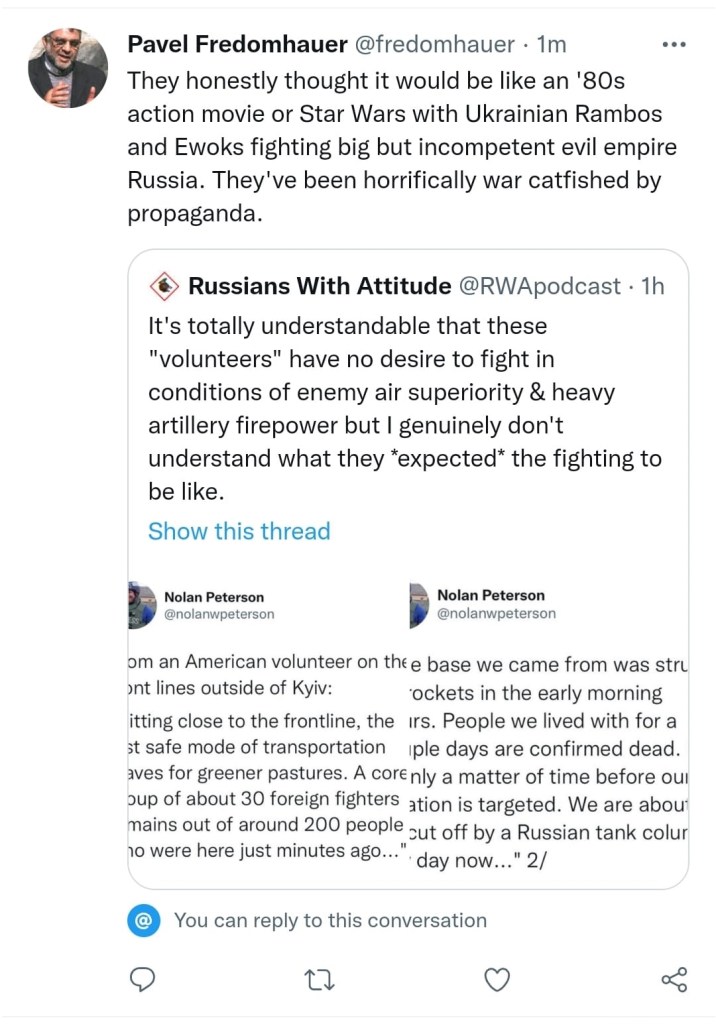Click the @RWApodcast handle
This screenshot has width=716, height=1024.
539,287
